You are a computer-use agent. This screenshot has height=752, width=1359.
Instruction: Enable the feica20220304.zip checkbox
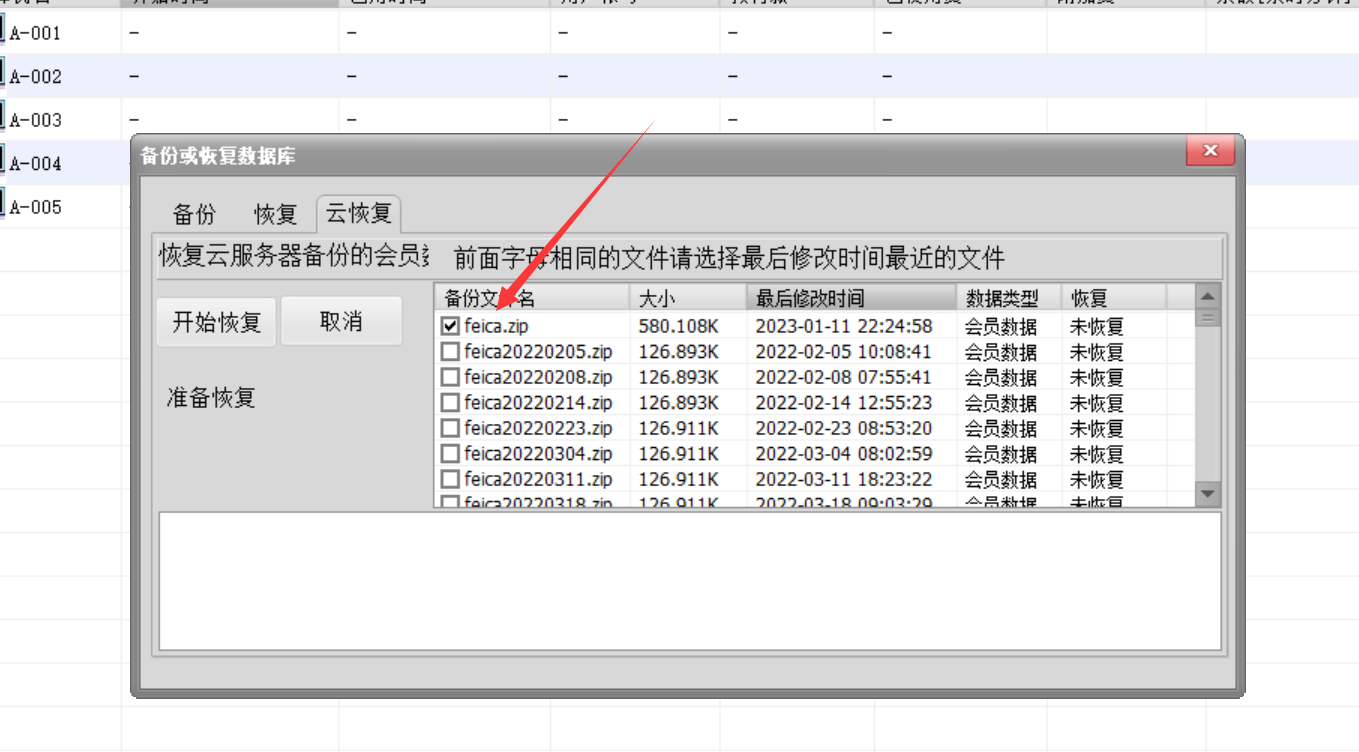[x=450, y=454]
